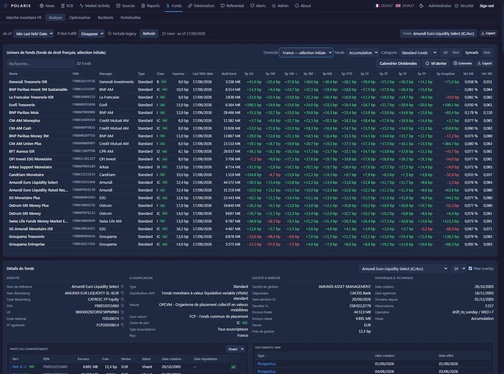Open the 1Y period dropdown
Image resolution: width=504 pixels, height=374 pixels.
(x=459, y=269)
